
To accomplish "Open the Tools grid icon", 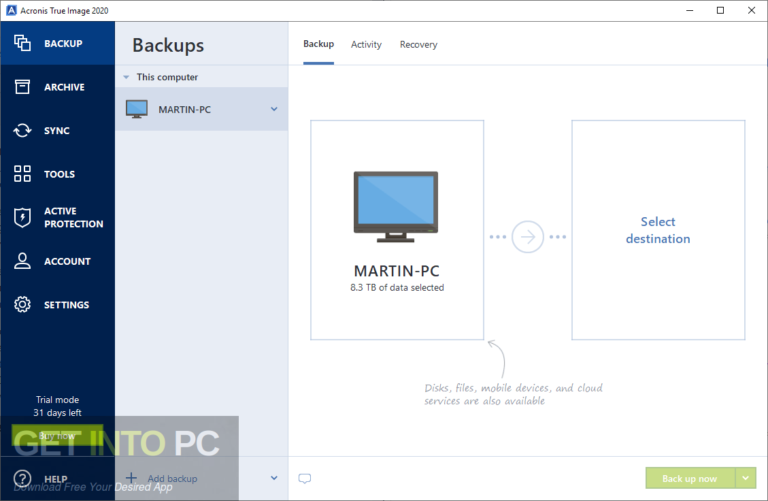I will coord(22,173).
